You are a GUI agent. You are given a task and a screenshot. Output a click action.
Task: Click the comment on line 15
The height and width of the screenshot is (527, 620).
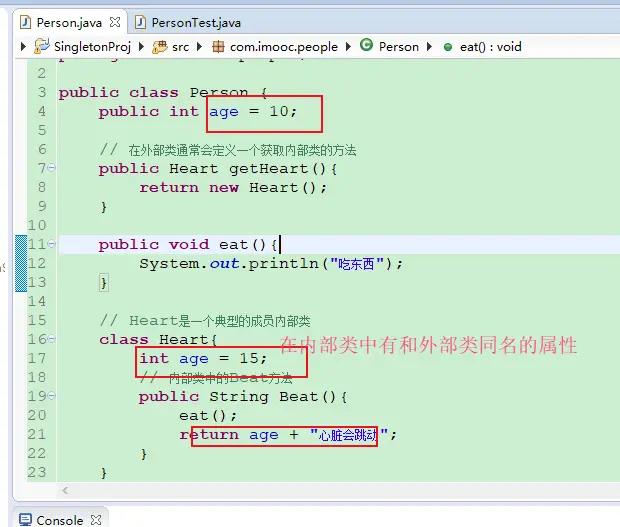pyautogui.click(x=205, y=321)
